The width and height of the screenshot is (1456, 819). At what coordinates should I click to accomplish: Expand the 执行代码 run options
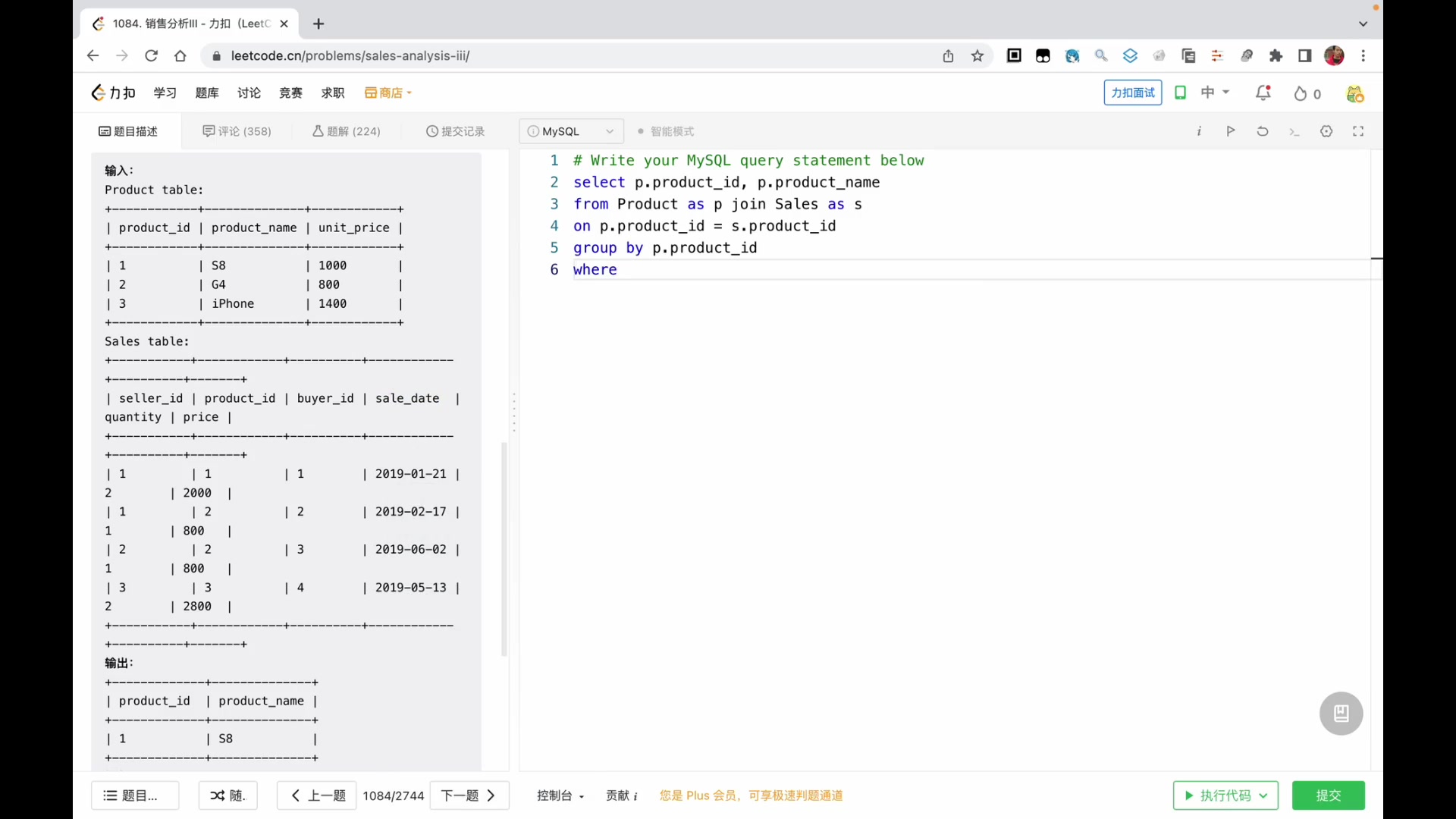point(1263,795)
